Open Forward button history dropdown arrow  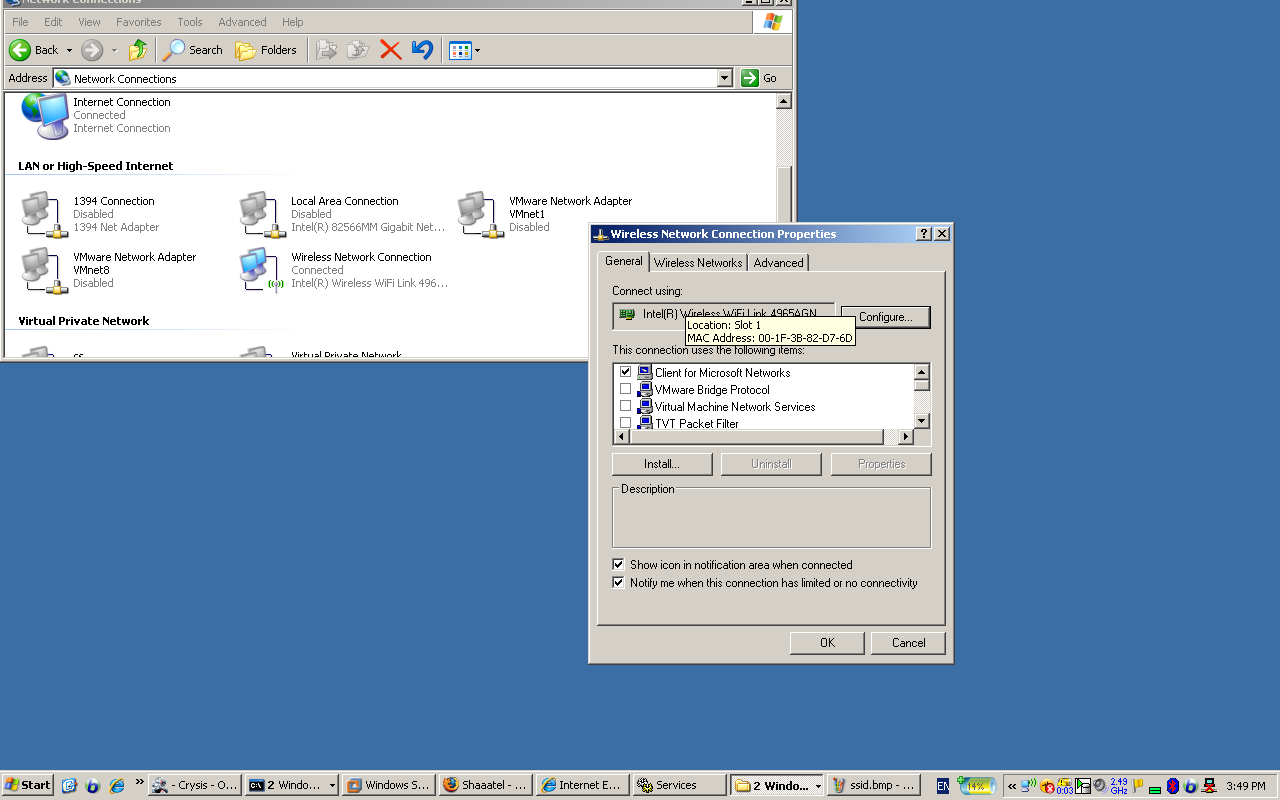coord(114,50)
